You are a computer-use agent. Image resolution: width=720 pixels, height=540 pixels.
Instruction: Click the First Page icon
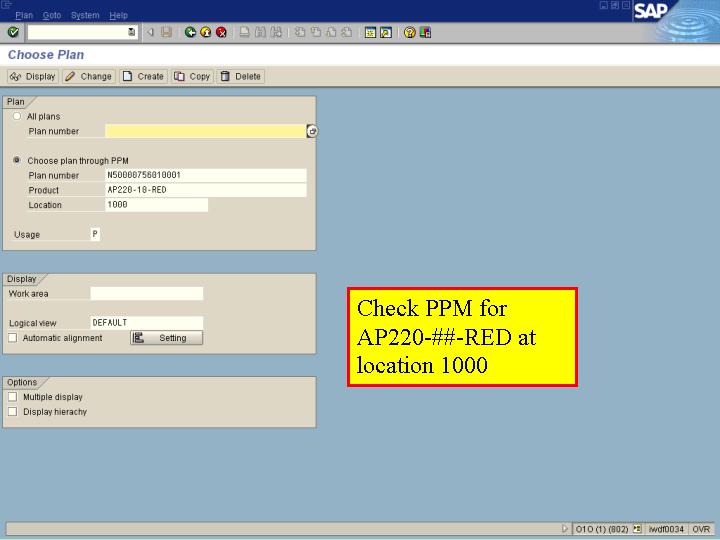[300, 32]
